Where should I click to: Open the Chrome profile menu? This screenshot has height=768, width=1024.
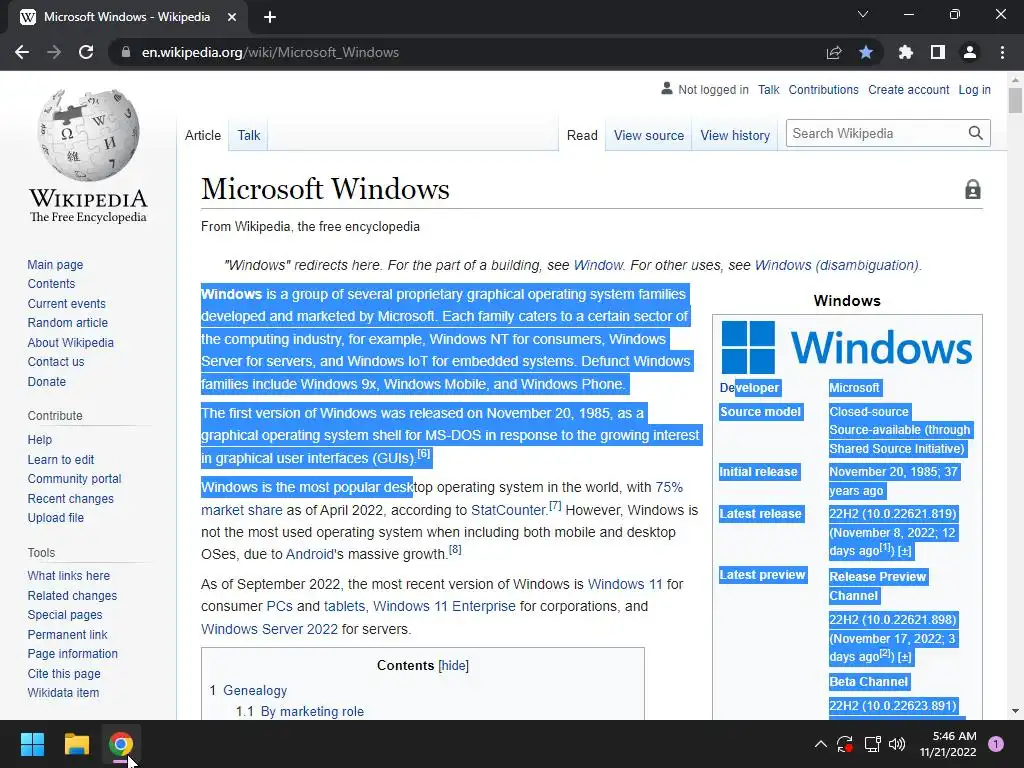tap(970, 52)
